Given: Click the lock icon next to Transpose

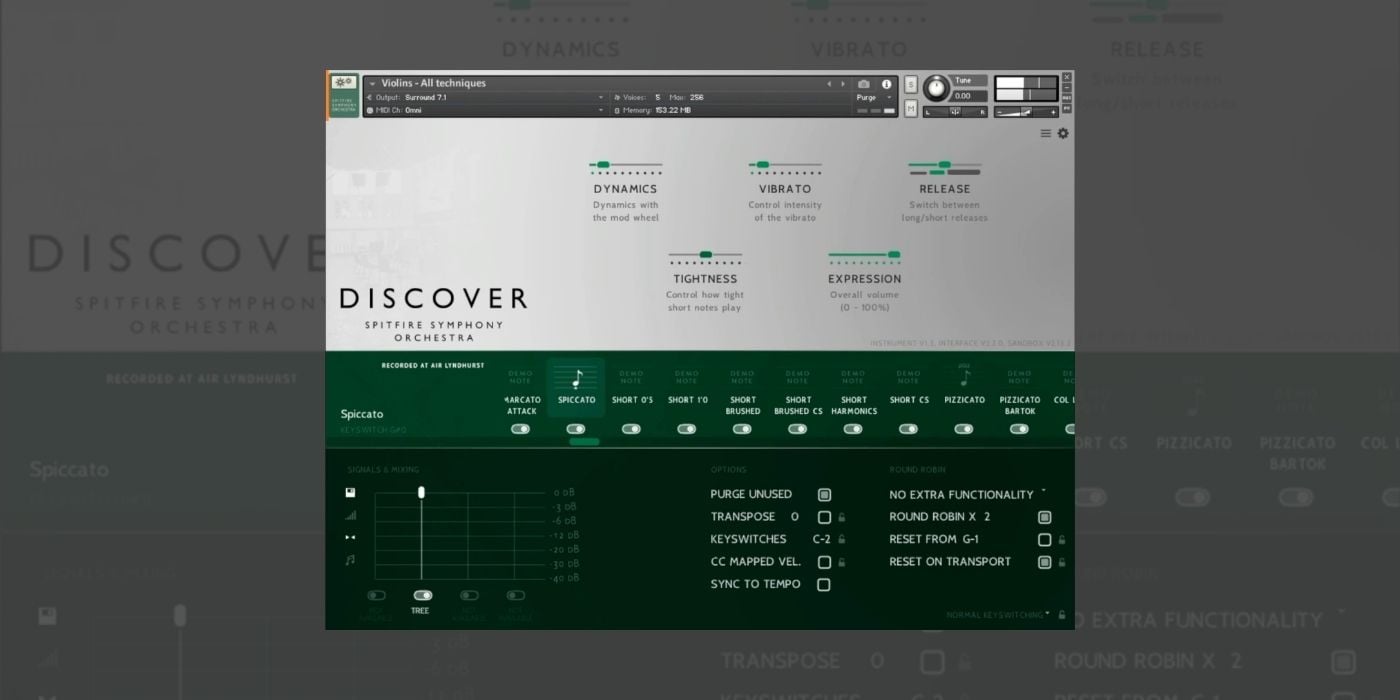Looking at the screenshot, I should pos(842,517).
